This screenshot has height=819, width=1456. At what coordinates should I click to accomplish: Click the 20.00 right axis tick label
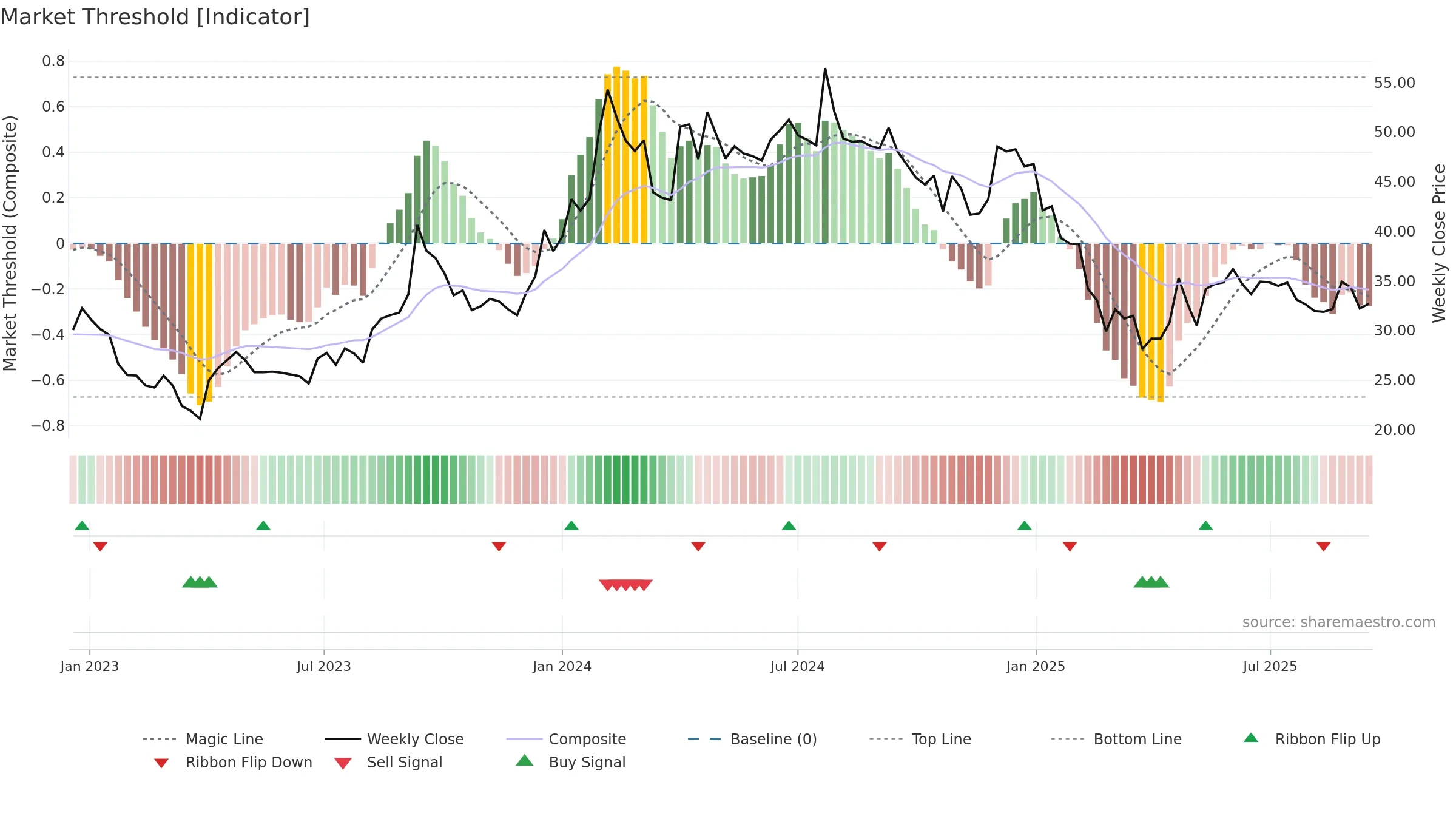(1395, 430)
